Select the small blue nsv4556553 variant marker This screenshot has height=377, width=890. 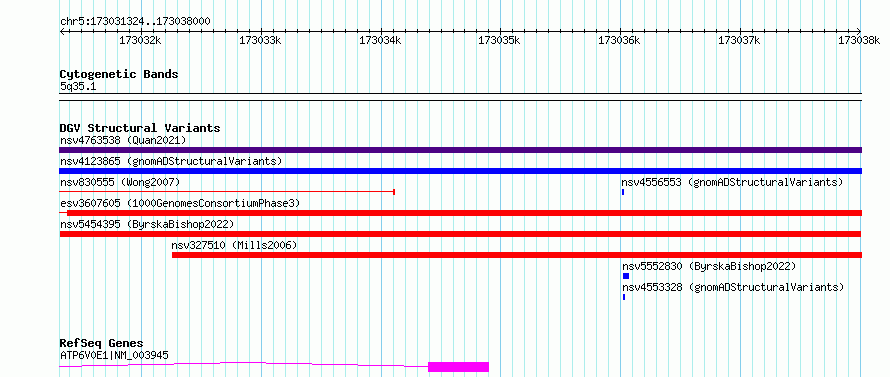(x=623, y=192)
